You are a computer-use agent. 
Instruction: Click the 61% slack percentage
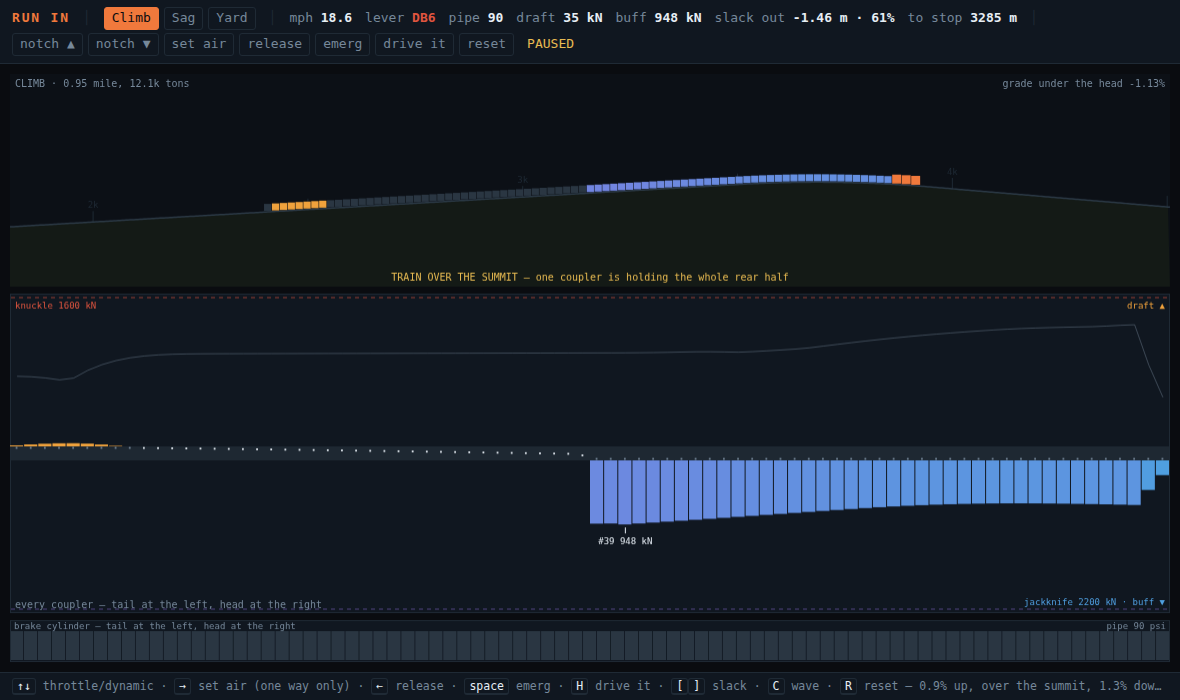[x=883, y=18]
